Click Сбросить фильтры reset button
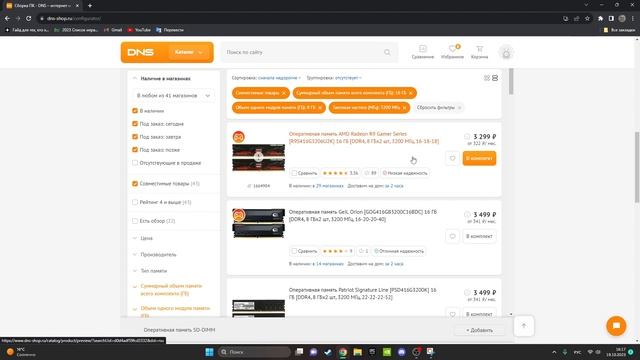Screen dimensions: 640x360 point(438,108)
